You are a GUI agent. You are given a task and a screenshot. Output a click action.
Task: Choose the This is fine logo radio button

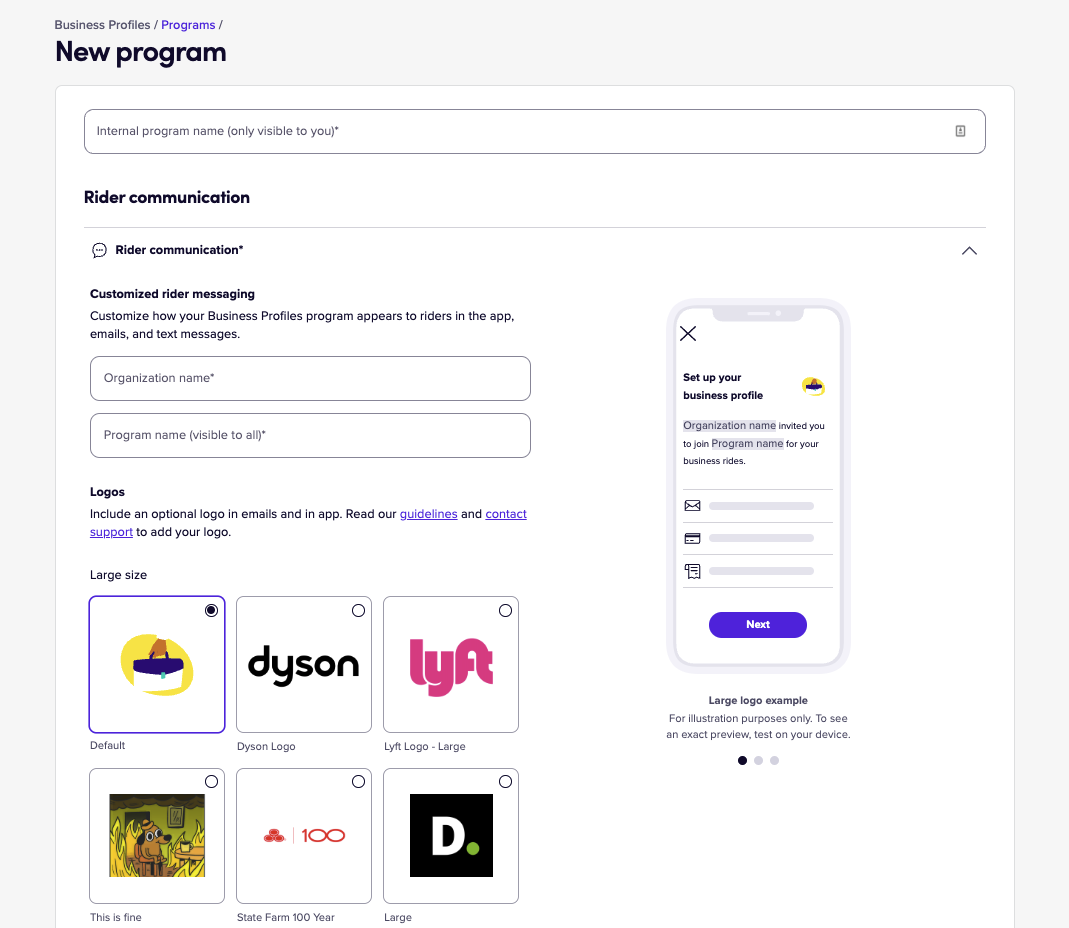pyautogui.click(x=211, y=781)
